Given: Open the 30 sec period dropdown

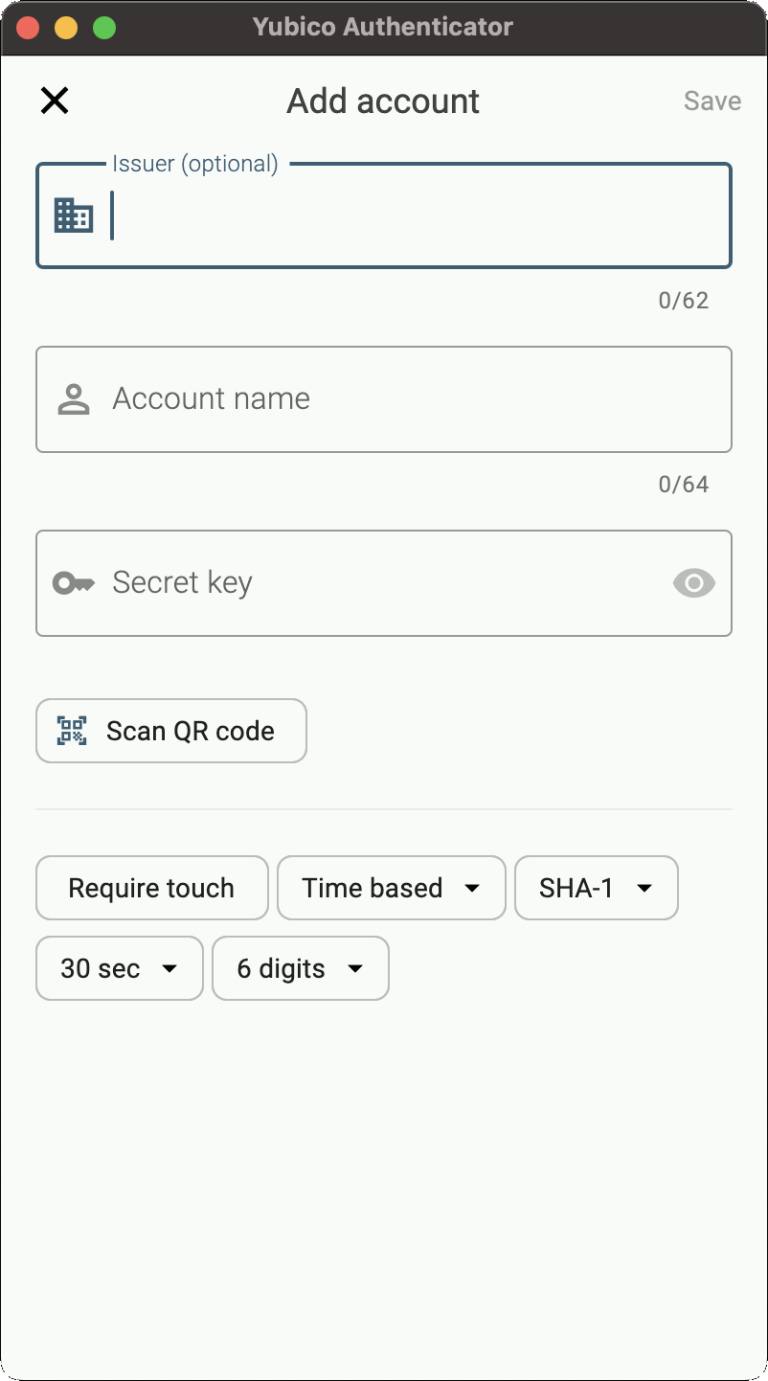Looking at the screenshot, I should pos(118,967).
